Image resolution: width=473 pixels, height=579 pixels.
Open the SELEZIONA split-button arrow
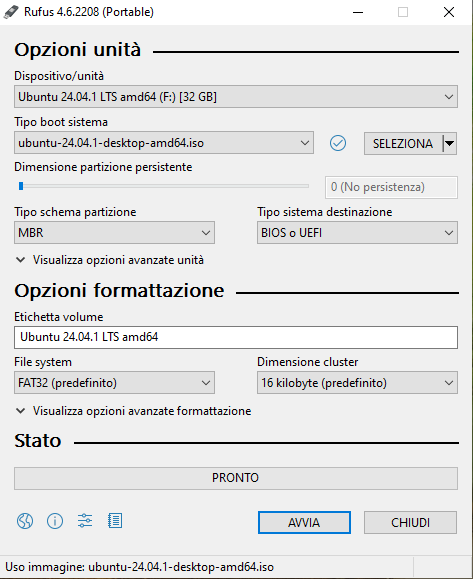(449, 143)
